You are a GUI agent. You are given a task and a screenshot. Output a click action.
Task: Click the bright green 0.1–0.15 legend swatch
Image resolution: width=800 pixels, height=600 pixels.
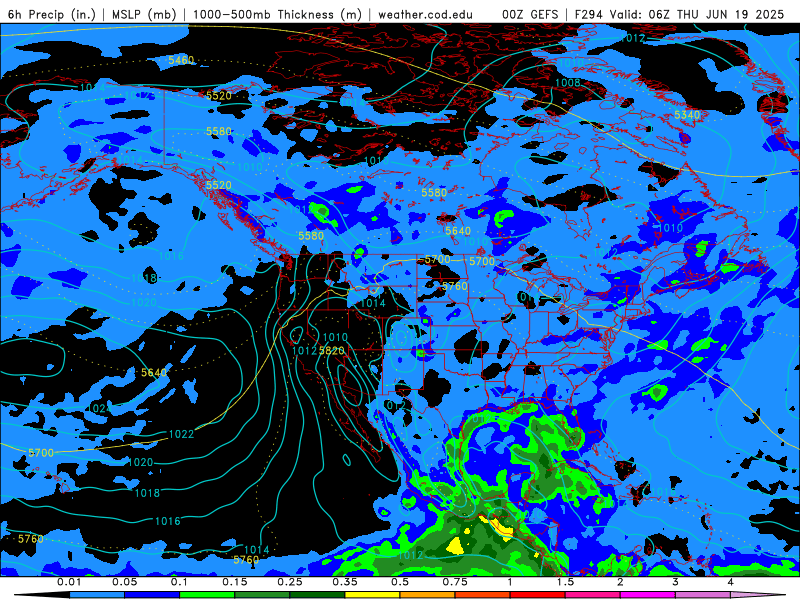(x=207, y=595)
